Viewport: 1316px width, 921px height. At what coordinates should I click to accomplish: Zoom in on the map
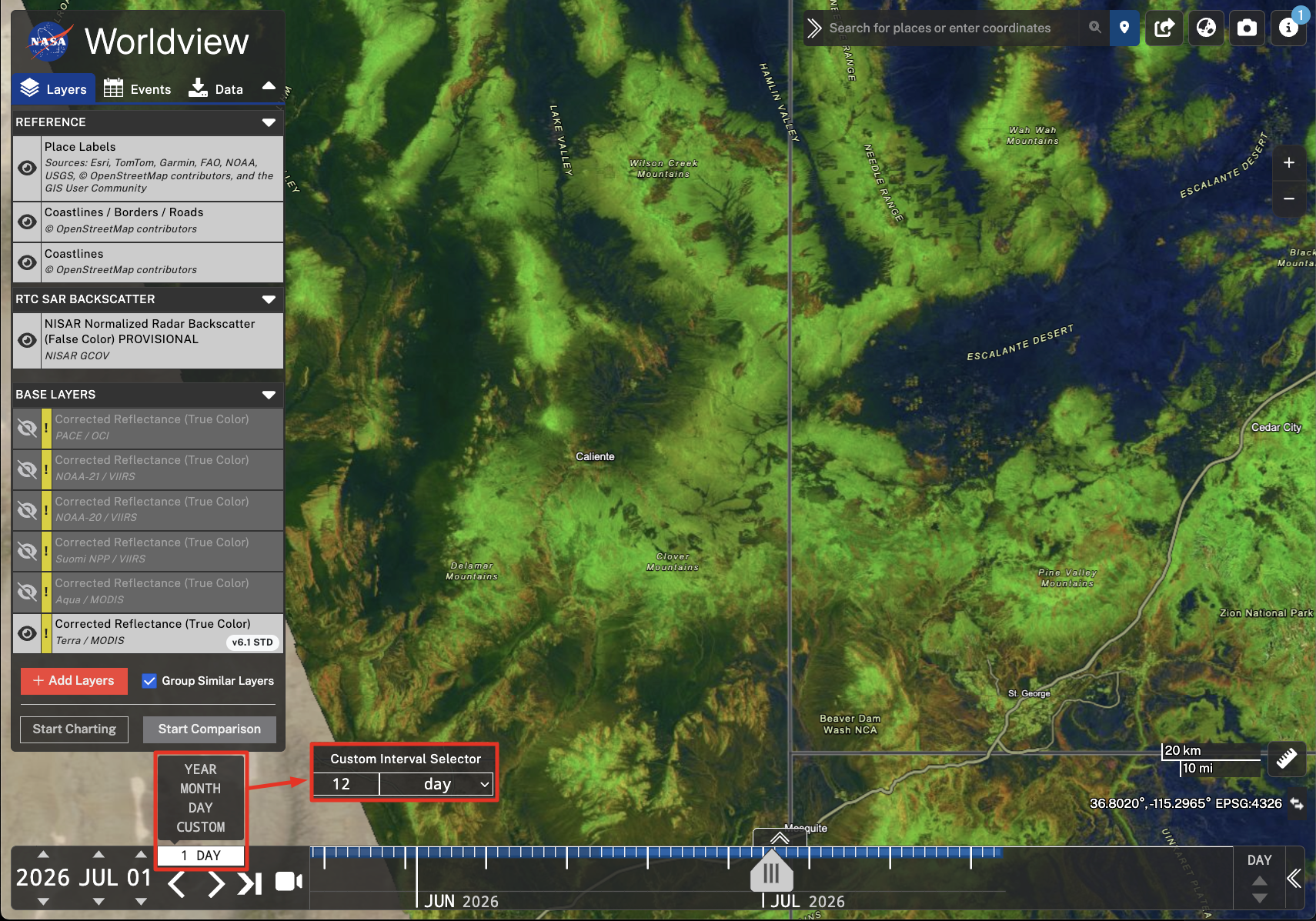[1289, 162]
